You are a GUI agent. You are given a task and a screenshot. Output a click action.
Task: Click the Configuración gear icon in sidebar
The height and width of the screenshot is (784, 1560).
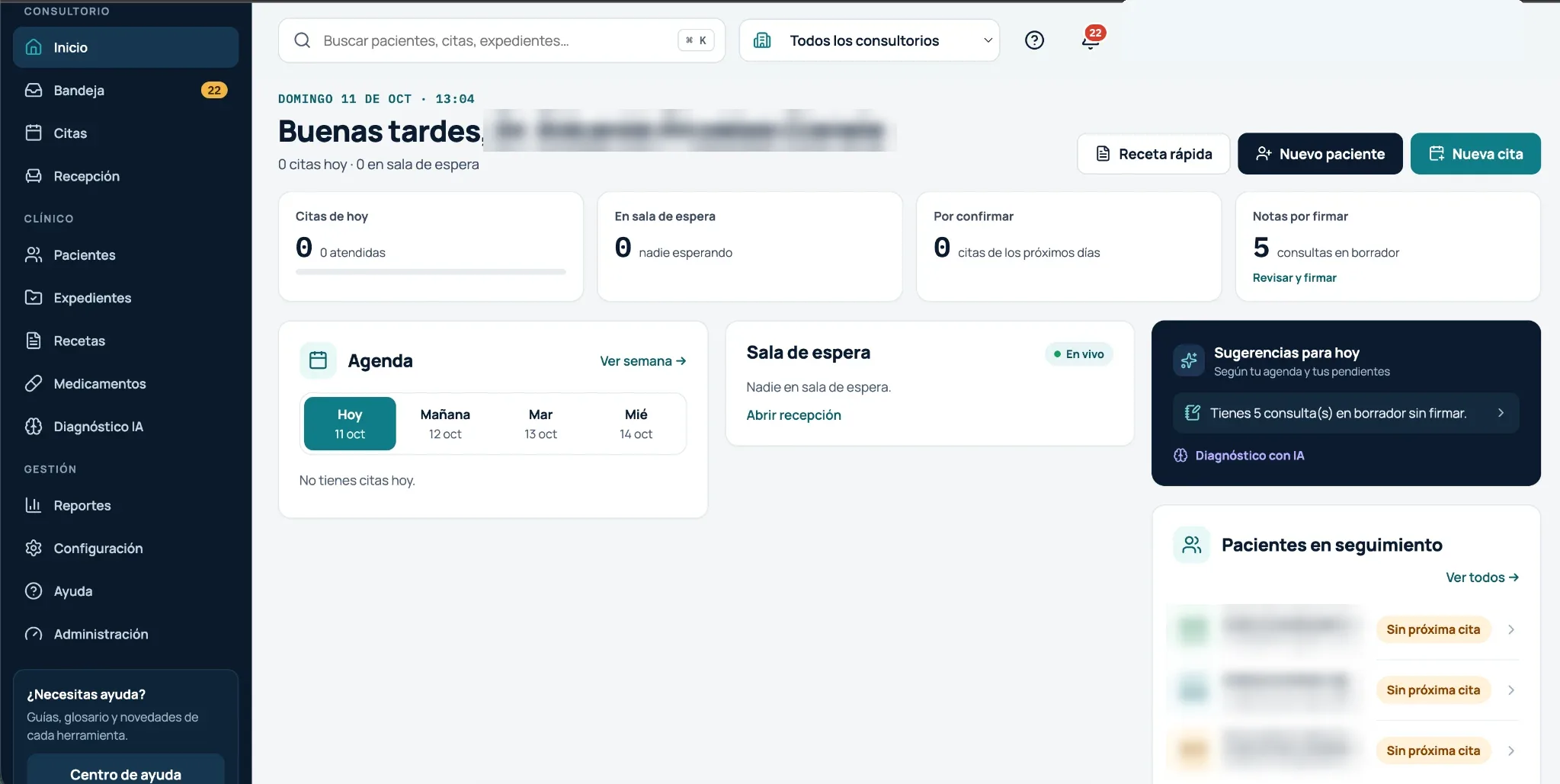point(34,548)
